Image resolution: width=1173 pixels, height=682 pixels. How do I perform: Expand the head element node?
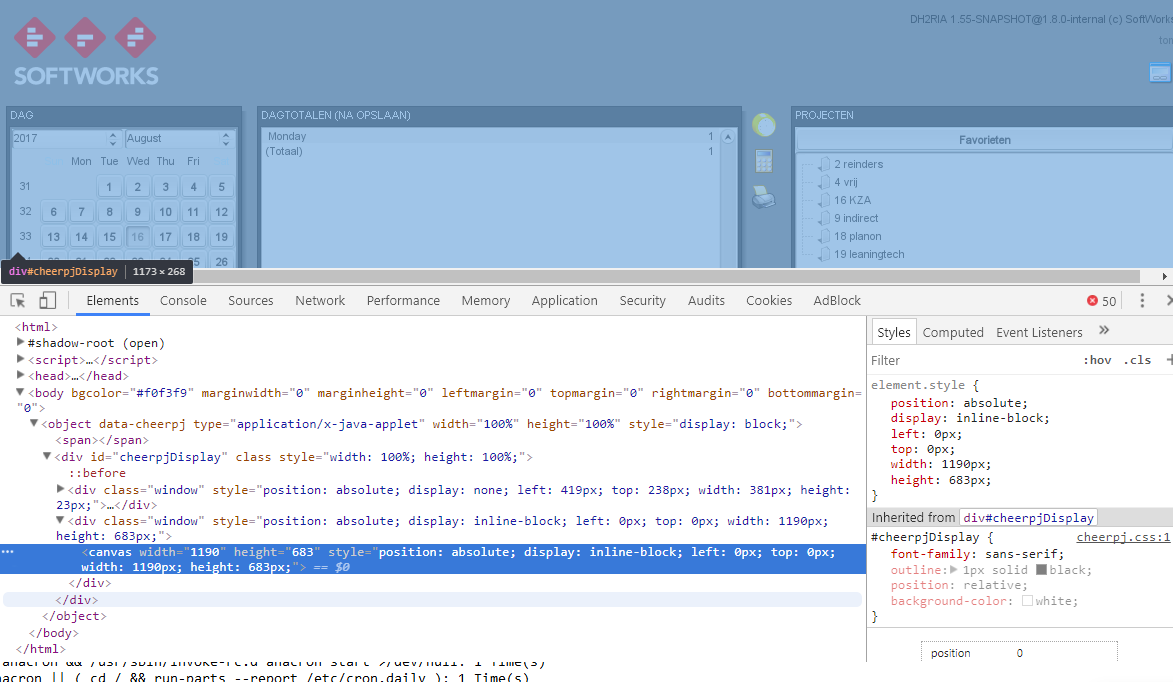pos(20,375)
